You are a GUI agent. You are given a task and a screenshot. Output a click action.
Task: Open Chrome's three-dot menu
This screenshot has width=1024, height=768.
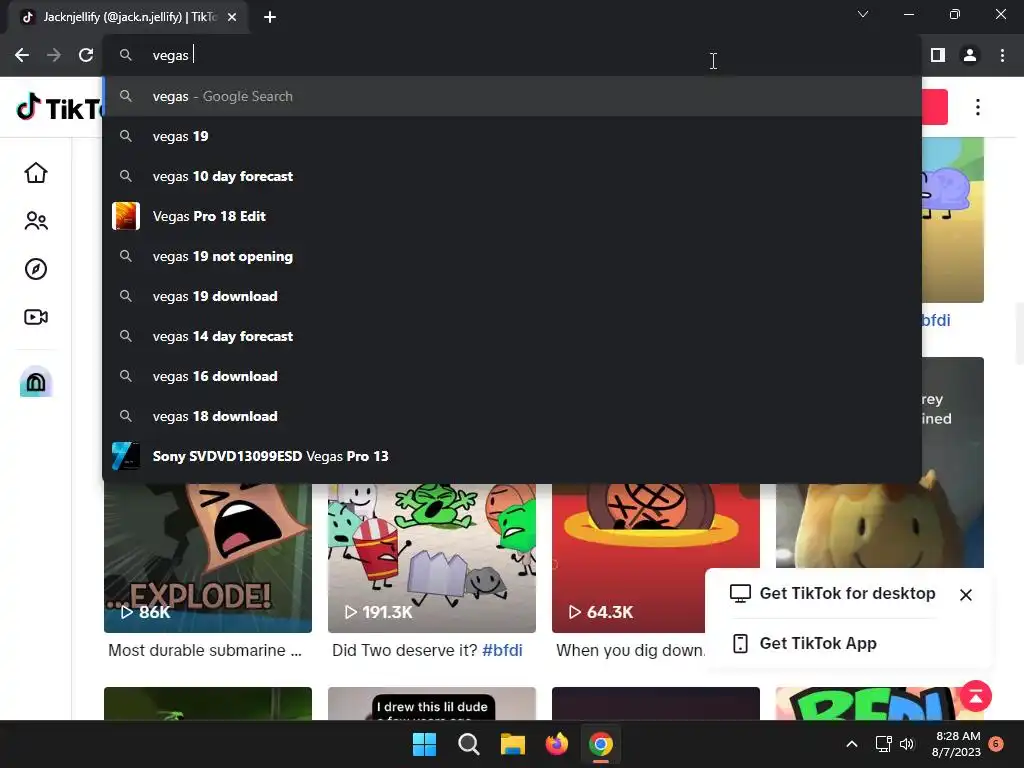click(x=1002, y=56)
